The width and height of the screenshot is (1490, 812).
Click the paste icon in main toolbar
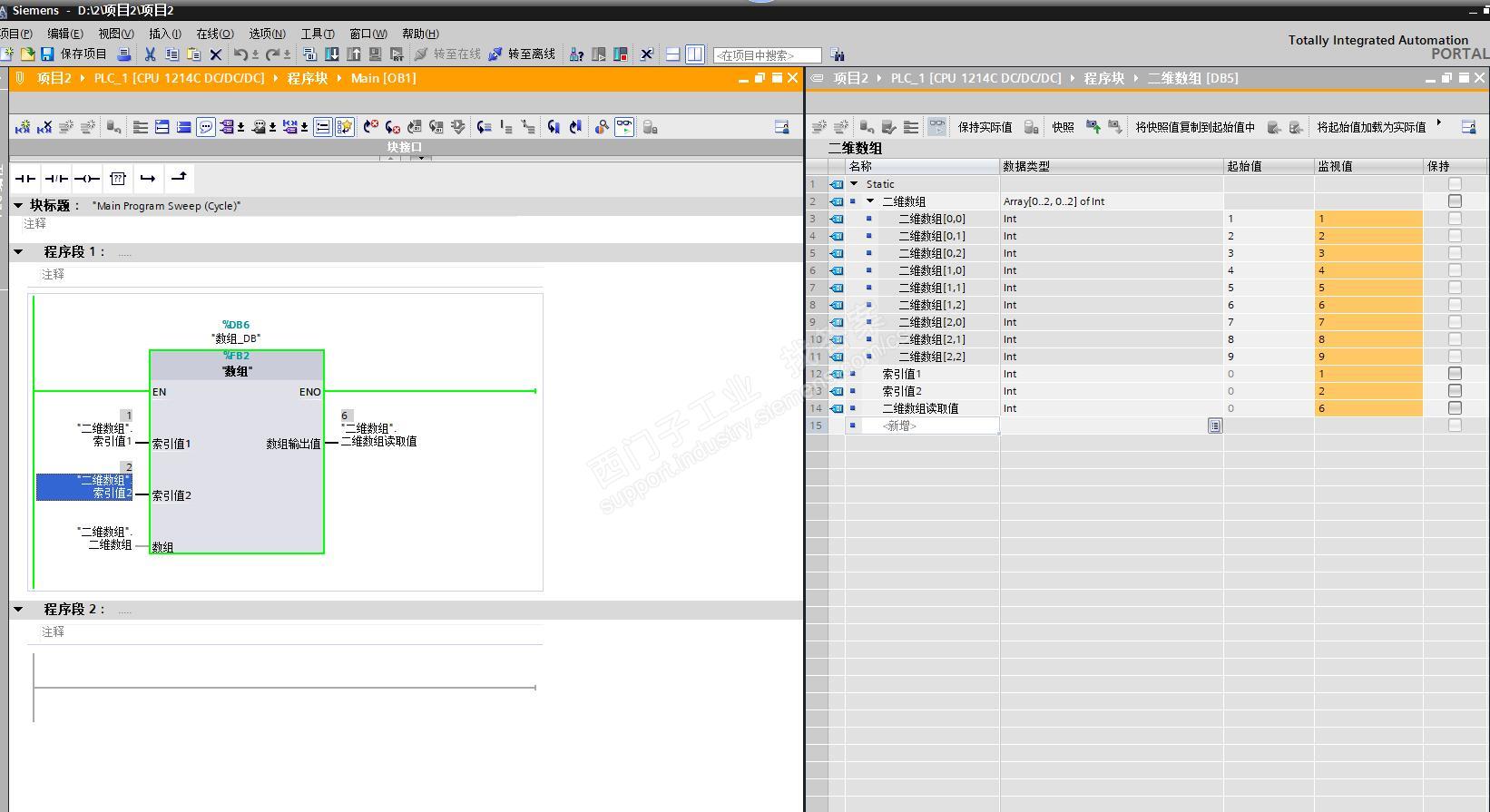193,54
